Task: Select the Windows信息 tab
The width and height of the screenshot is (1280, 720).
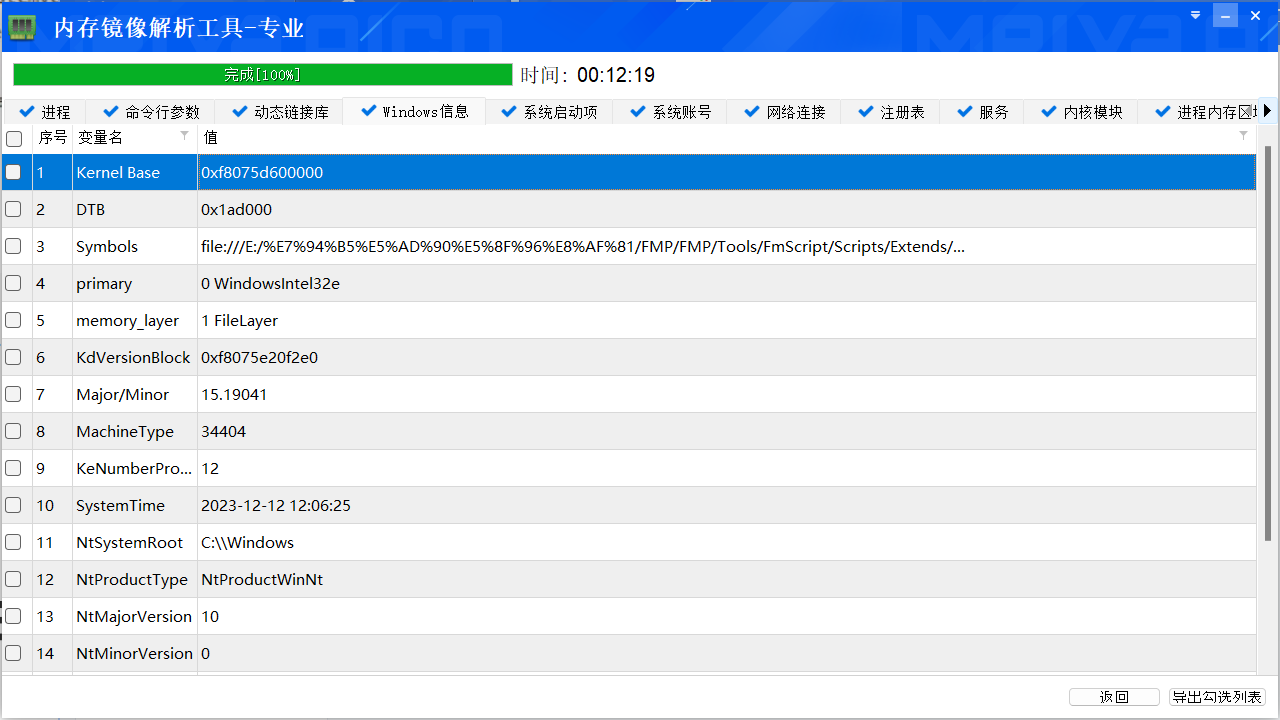Action: point(414,111)
